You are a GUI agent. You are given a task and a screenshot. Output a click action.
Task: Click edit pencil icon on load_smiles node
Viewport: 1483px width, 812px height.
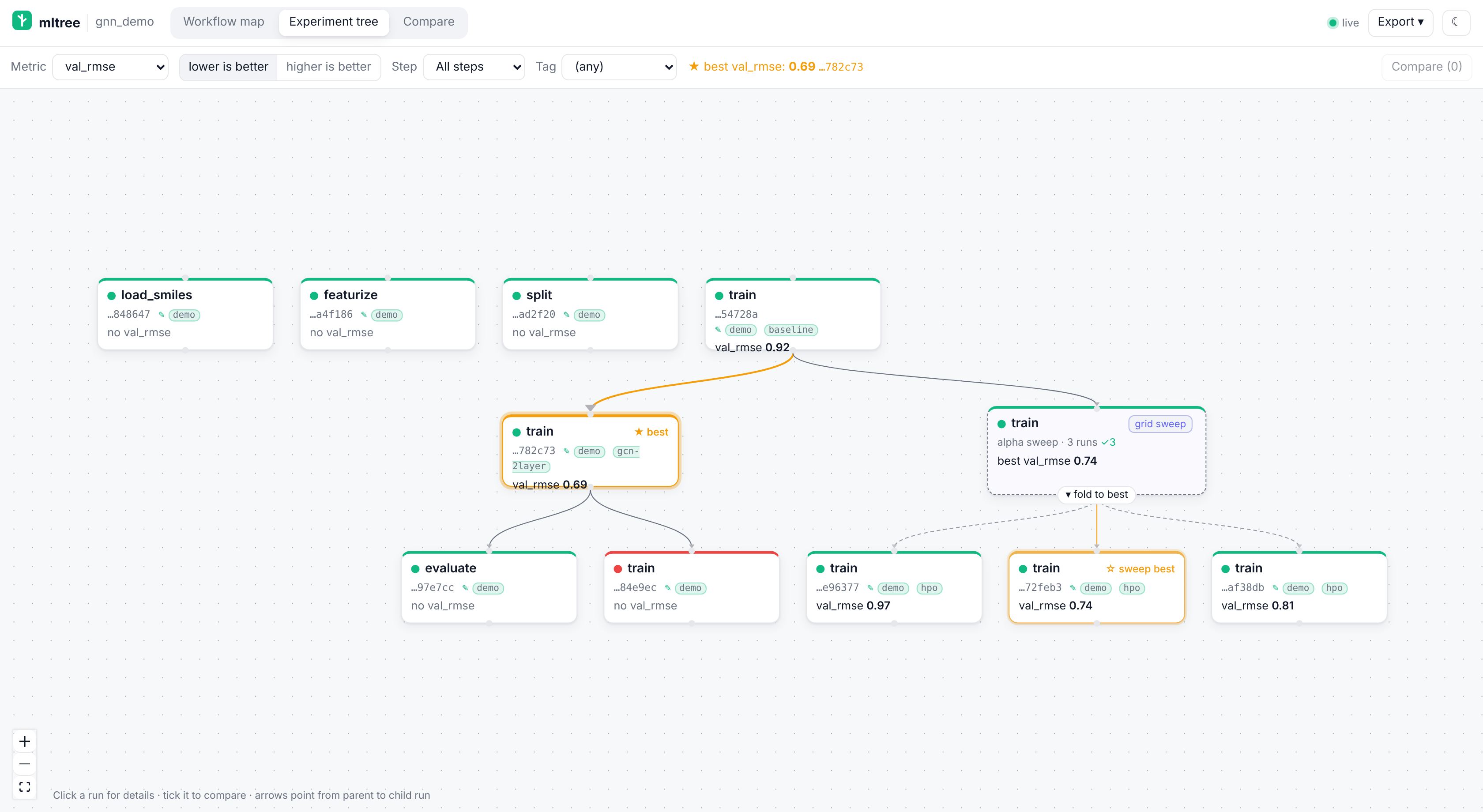(161, 315)
